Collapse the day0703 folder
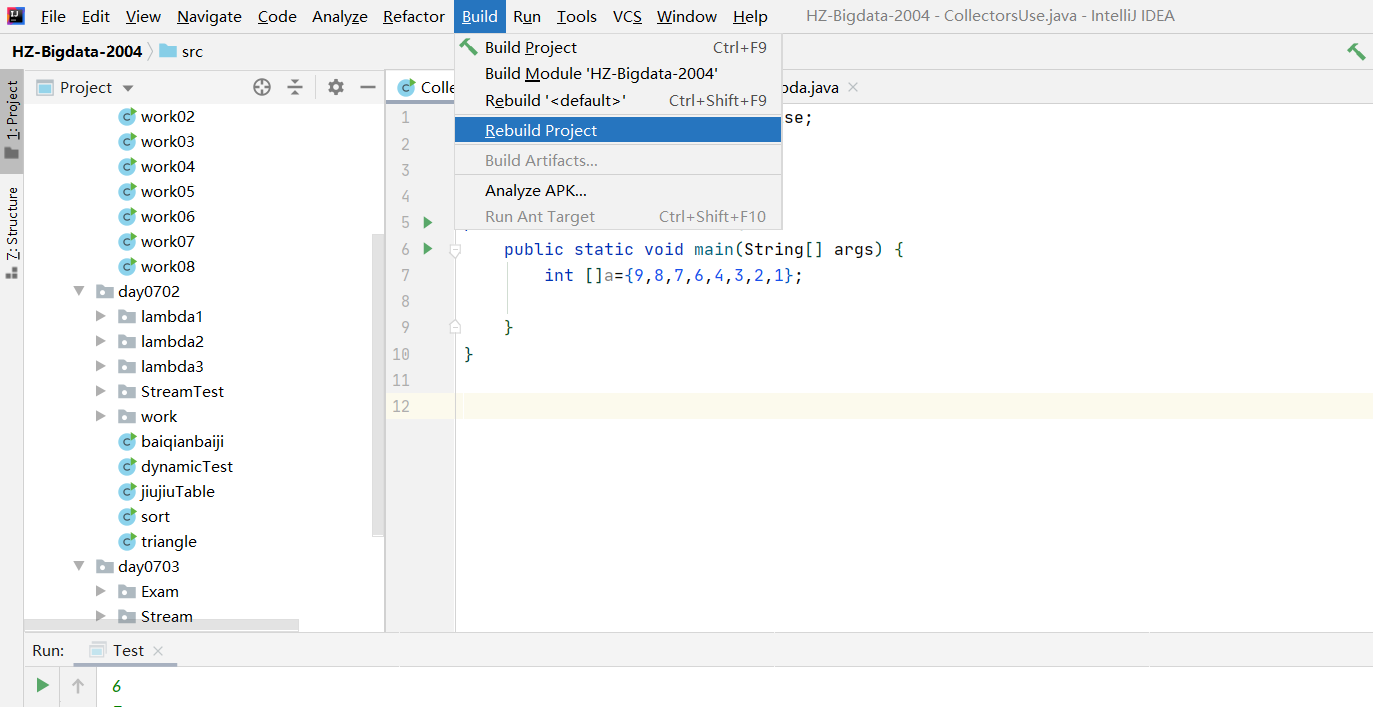 point(79,566)
